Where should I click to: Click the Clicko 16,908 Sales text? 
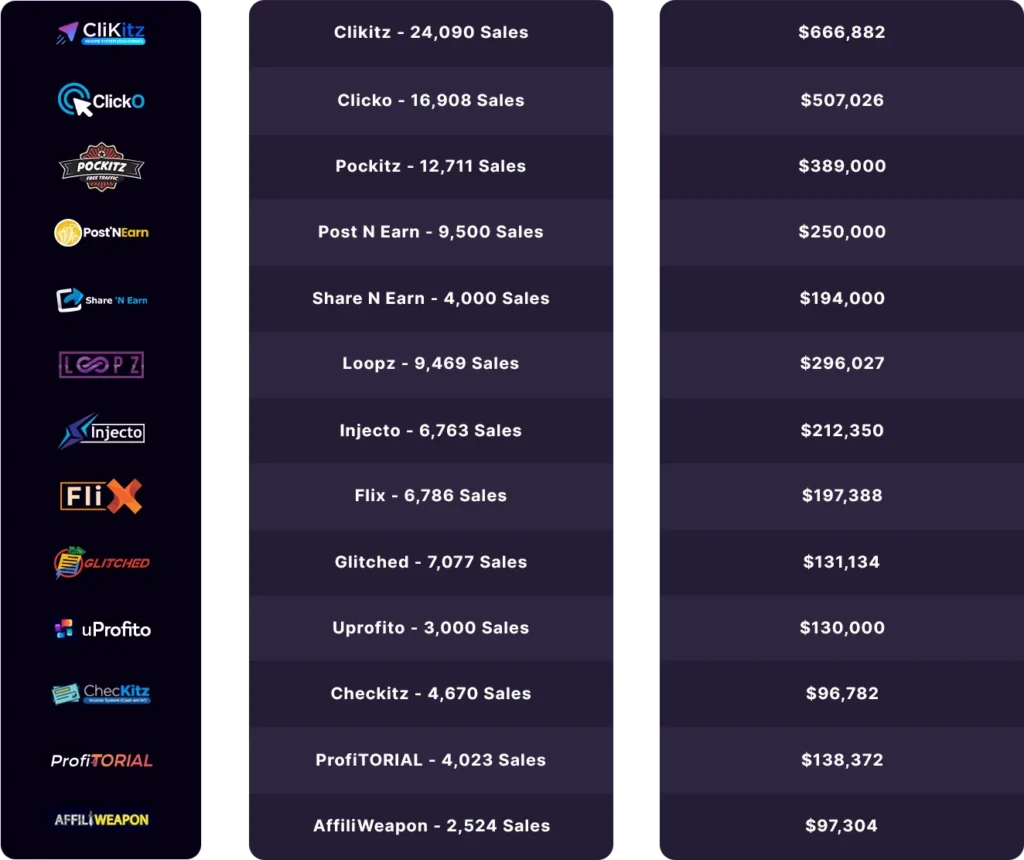pos(431,100)
